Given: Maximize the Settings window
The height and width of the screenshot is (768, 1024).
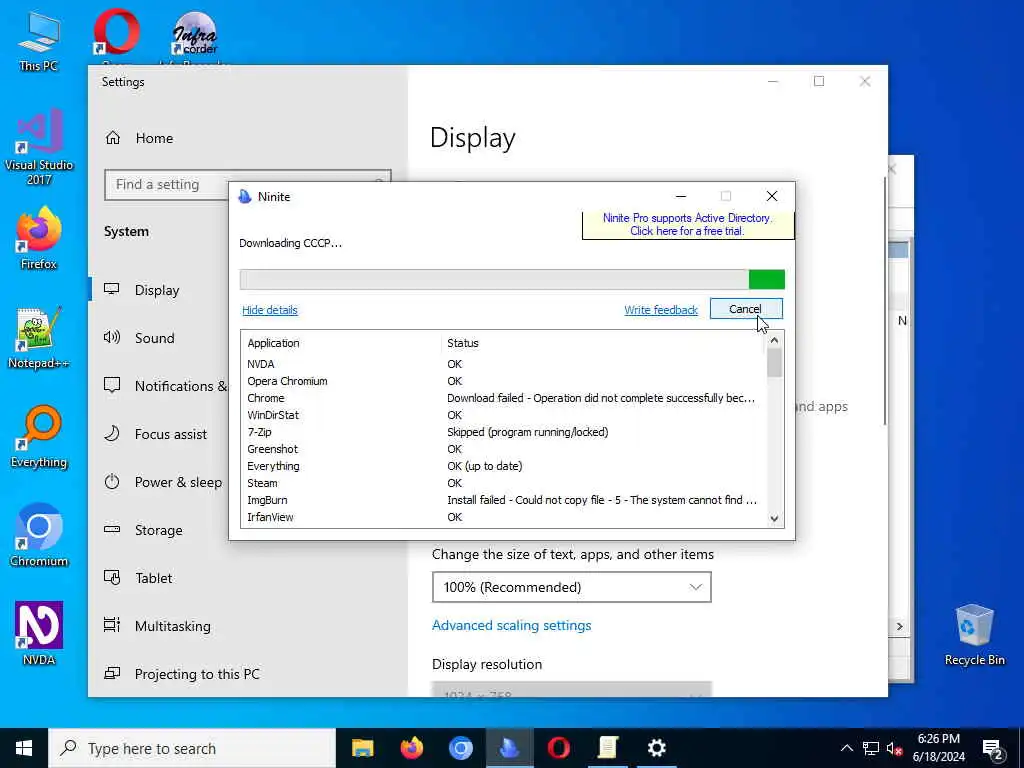Looking at the screenshot, I should point(819,82).
